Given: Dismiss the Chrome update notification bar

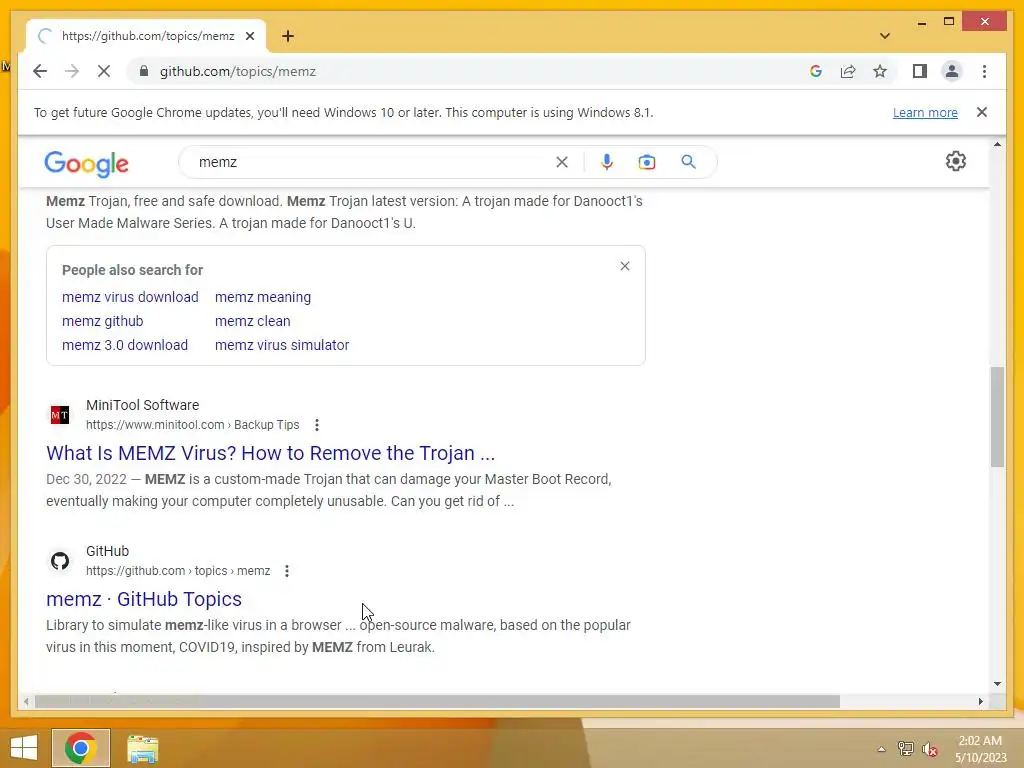Looking at the screenshot, I should 982,112.
